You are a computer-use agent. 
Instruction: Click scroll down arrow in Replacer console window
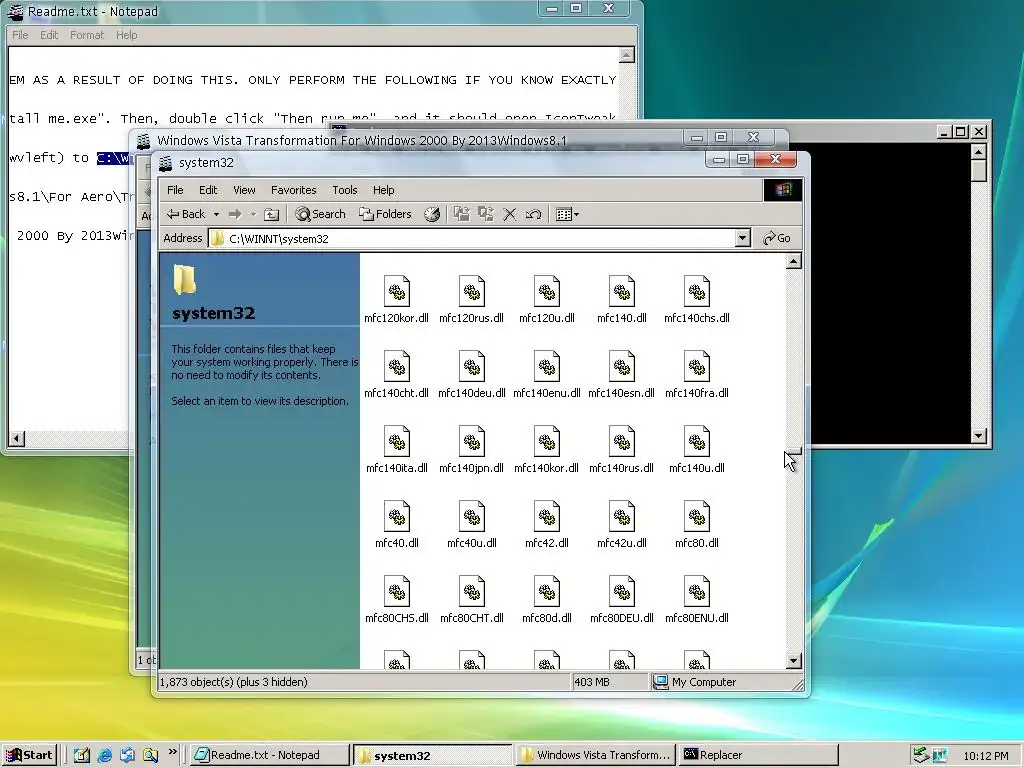pos(978,436)
